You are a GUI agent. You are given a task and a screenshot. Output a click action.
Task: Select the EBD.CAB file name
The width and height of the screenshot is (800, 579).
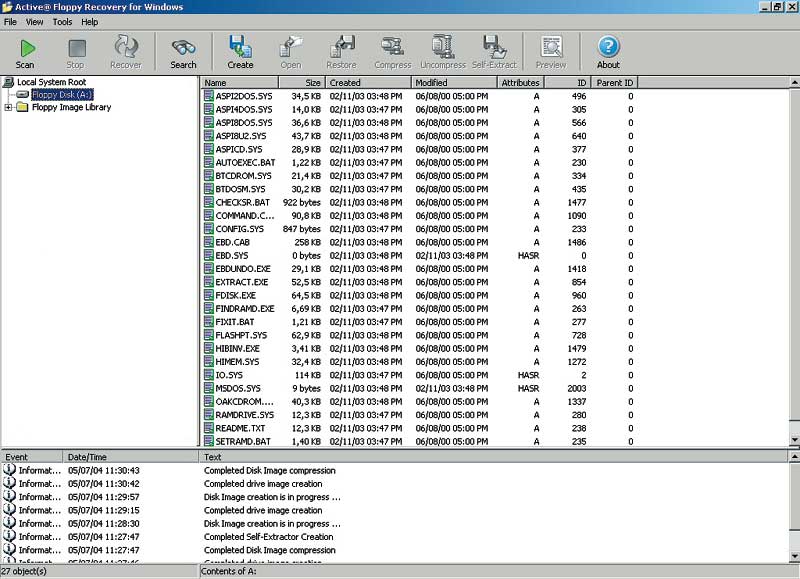tap(232, 242)
